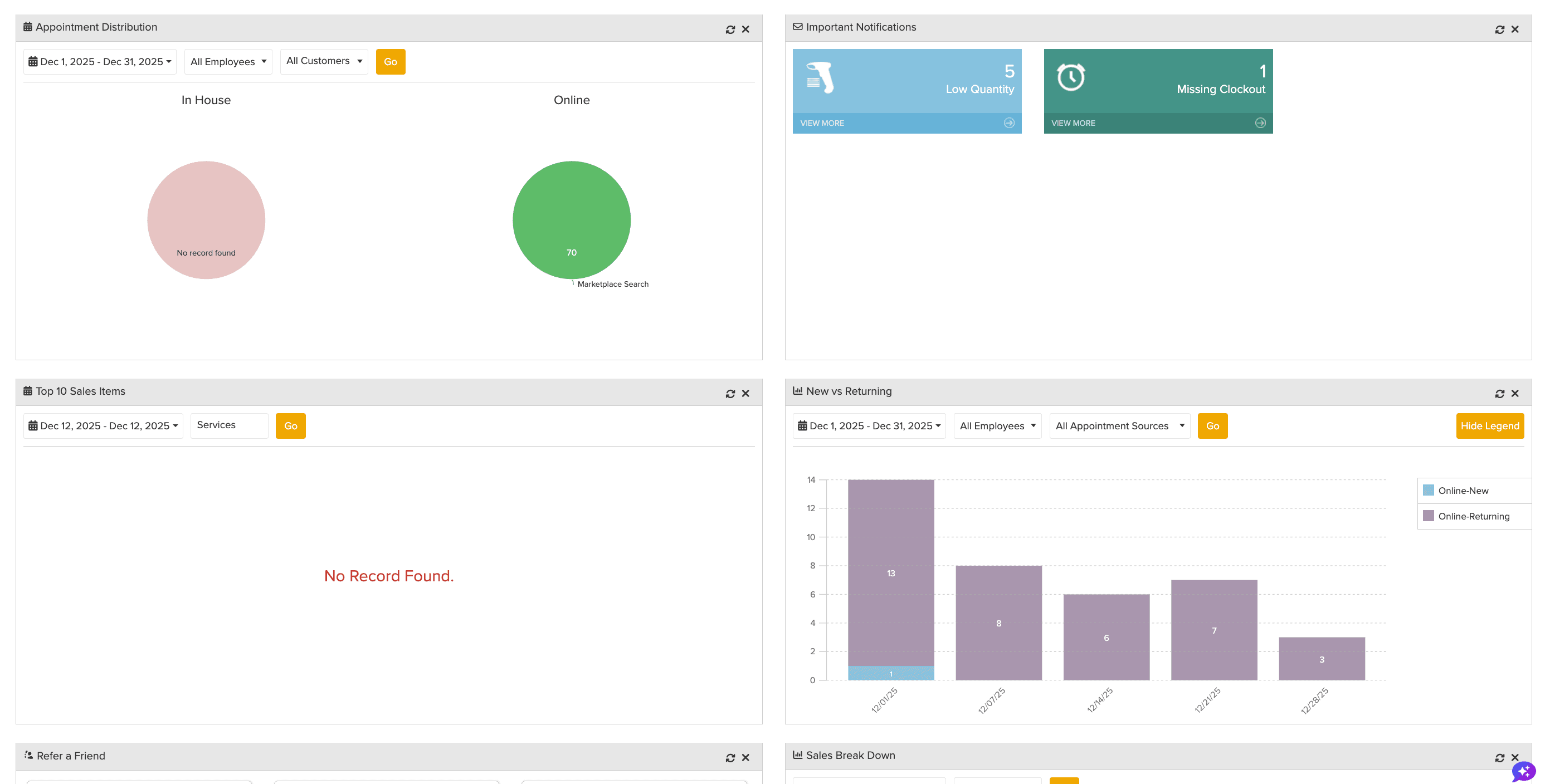Expand All Appointment Sources dropdown

pyautogui.click(x=1119, y=425)
